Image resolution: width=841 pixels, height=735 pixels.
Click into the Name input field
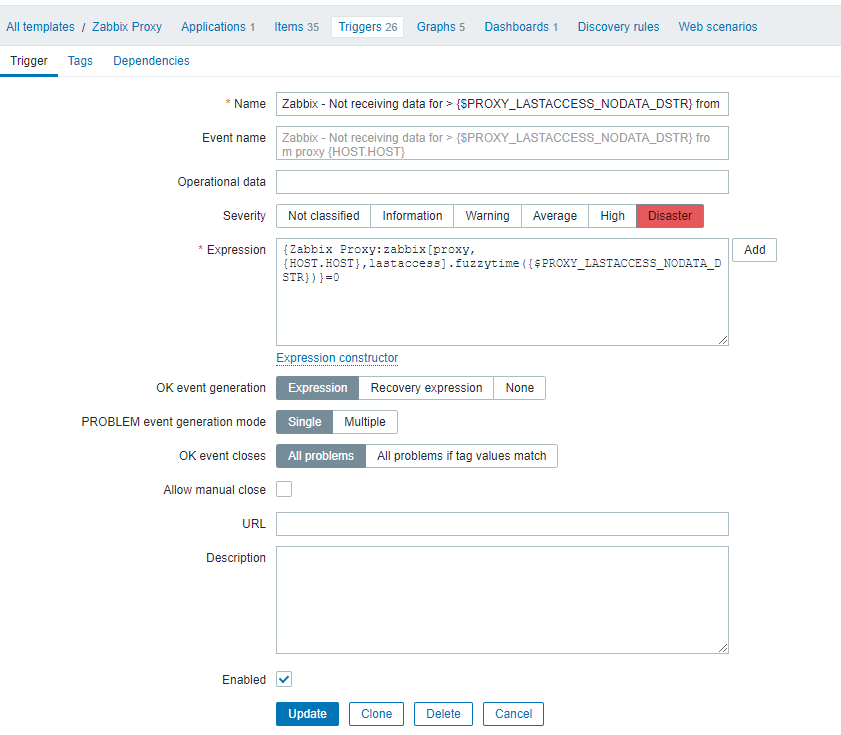(502, 104)
